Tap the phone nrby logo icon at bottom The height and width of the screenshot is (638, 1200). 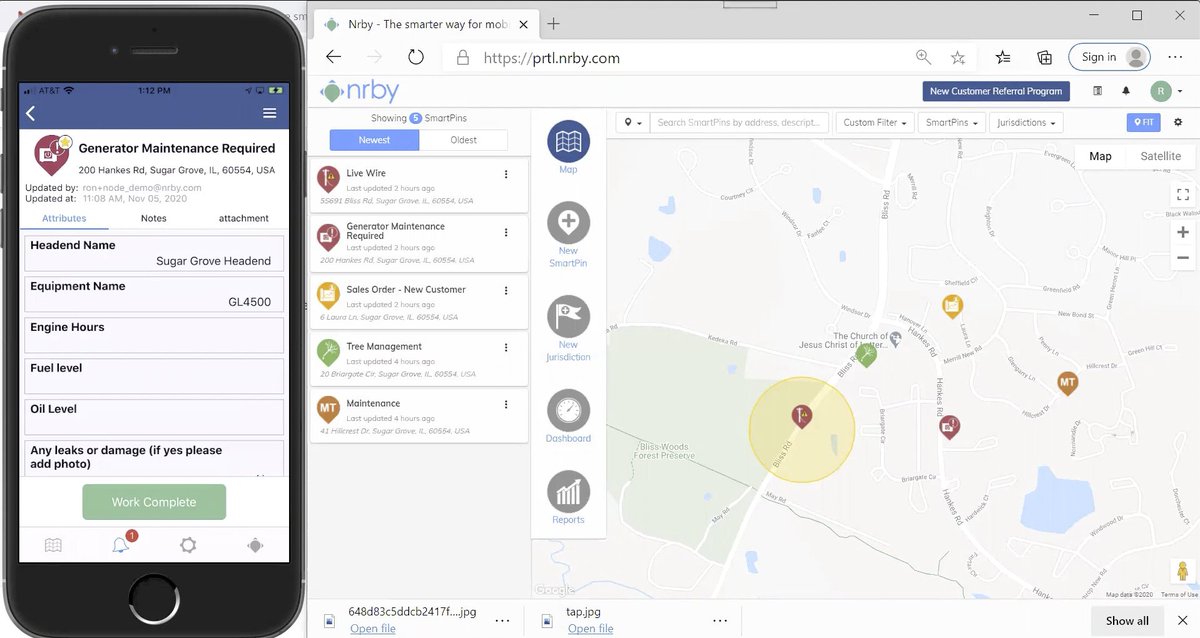tap(255, 545)
